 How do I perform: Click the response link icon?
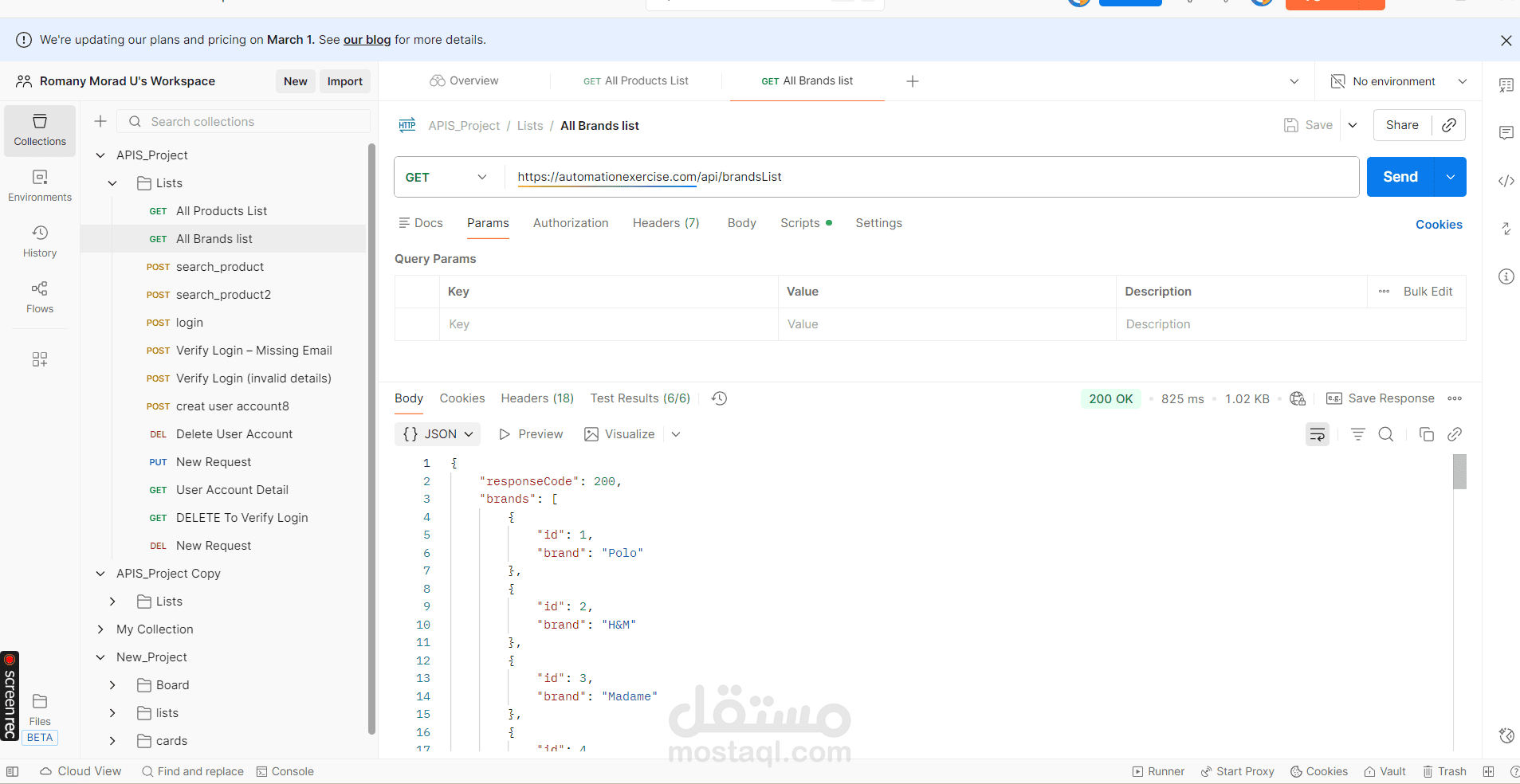click(x=1455, y=434)
